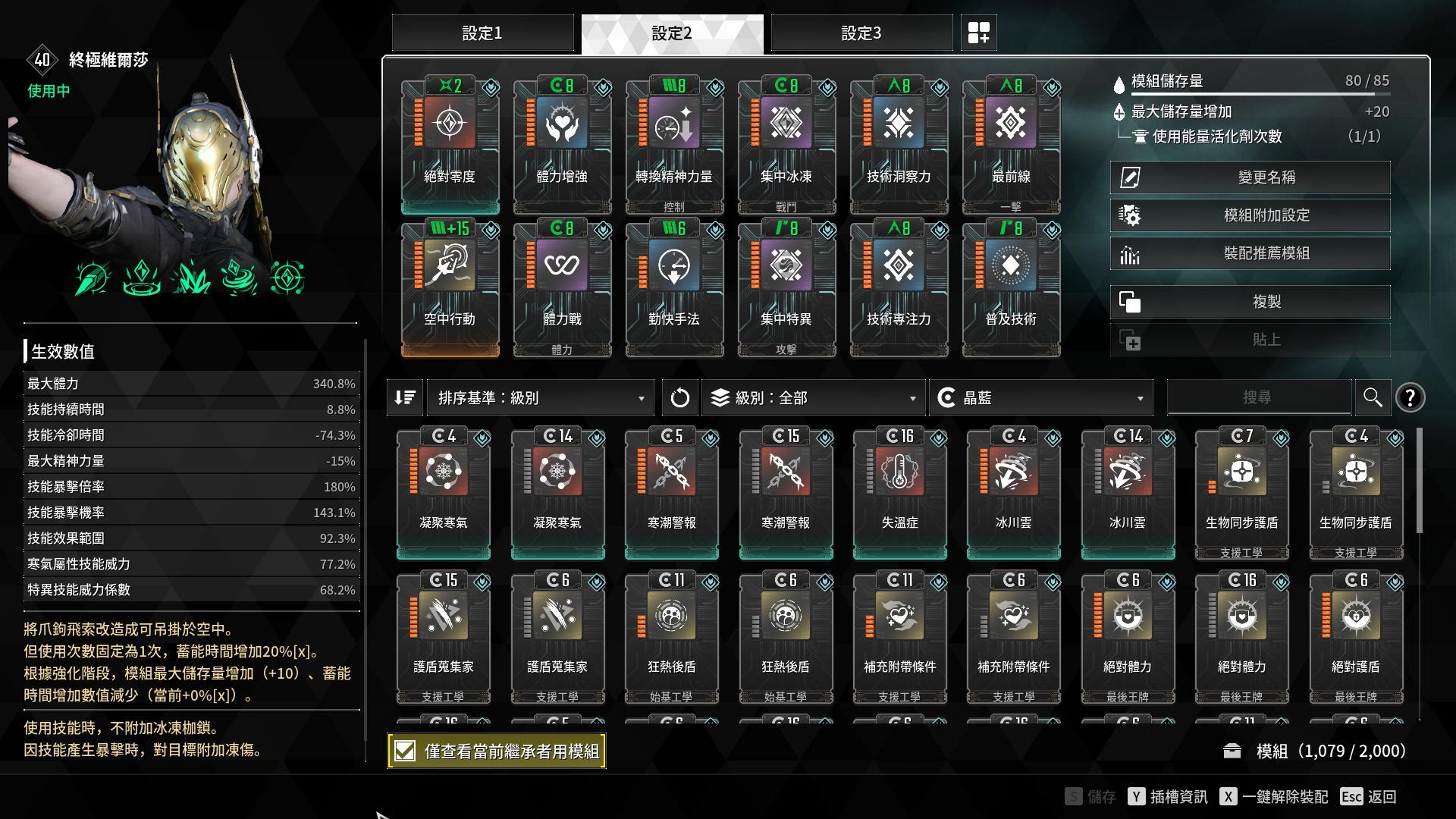The image size is (1456, 819).
Task: Open the 排序基準：級別 dropdown
Action: pos(540,397)
